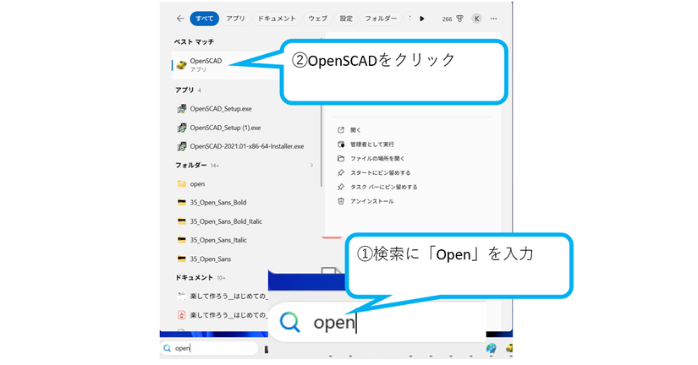Screen dimensions: 698x365
Task: Select the すべて filter tab
Action: [x=204, y=19]
